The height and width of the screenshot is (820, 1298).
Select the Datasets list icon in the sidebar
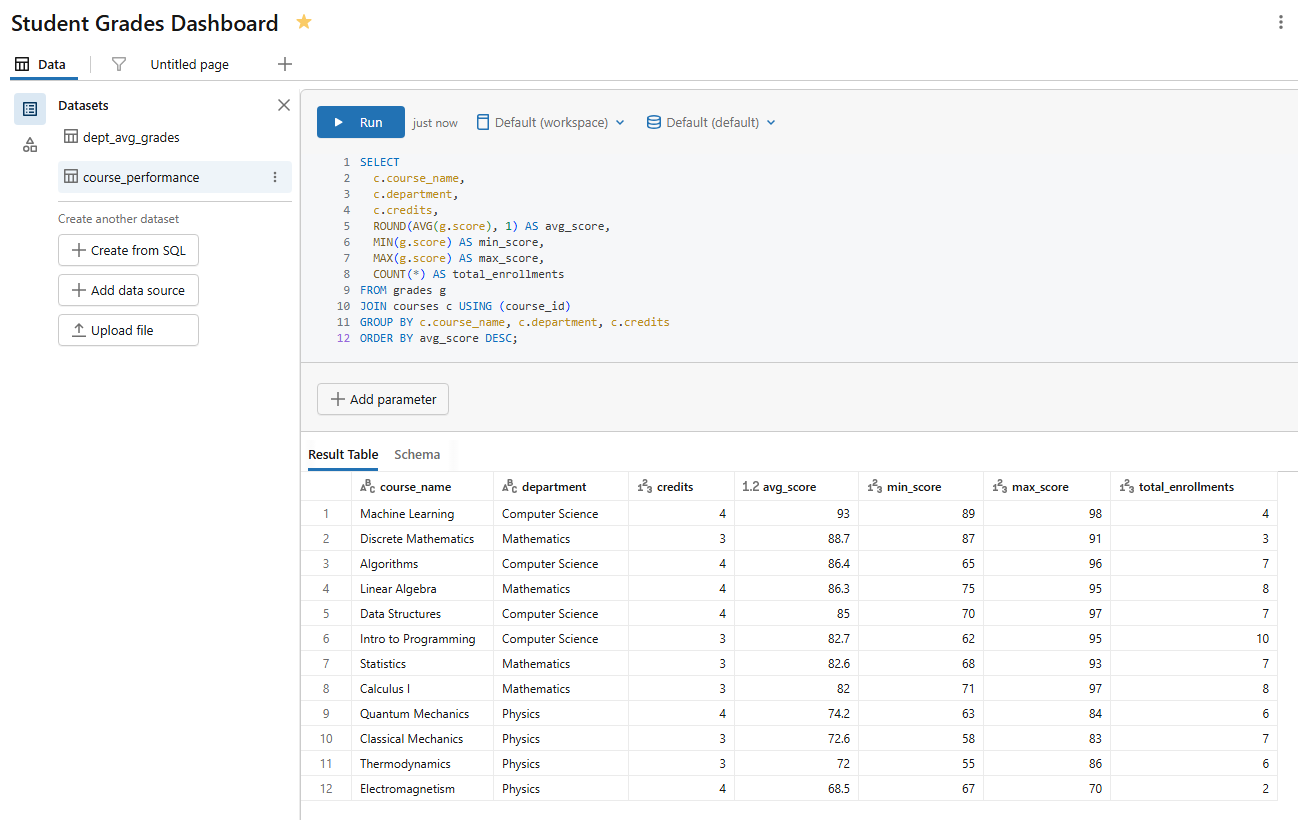30,109
